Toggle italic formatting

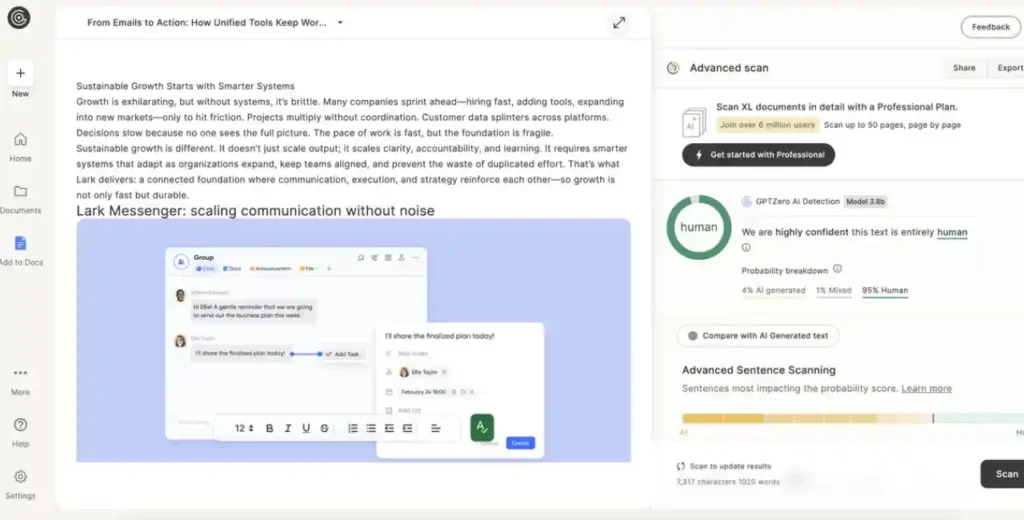pyautogui.click(x=287, y=429)
